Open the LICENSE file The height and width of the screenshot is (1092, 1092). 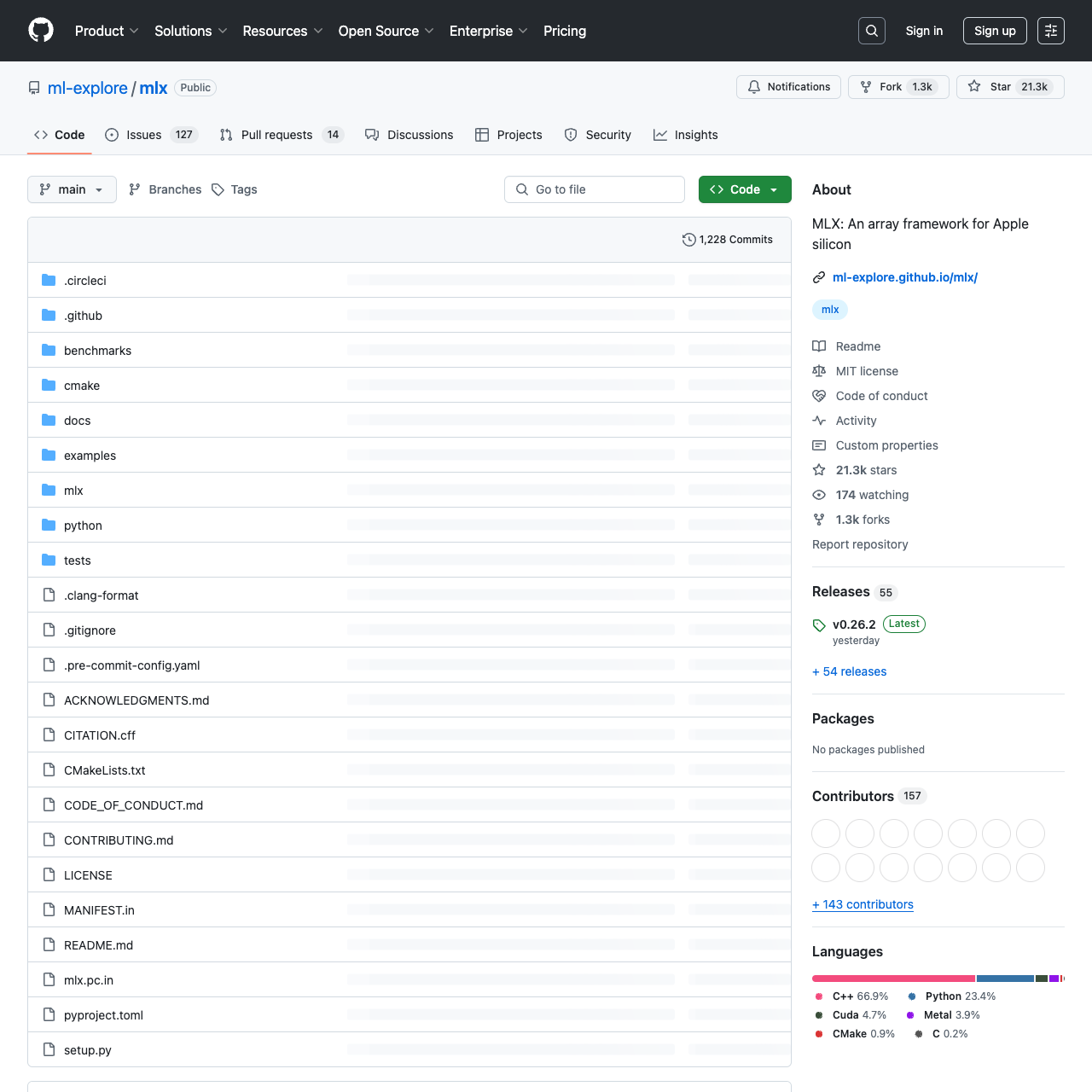[88, 875]
